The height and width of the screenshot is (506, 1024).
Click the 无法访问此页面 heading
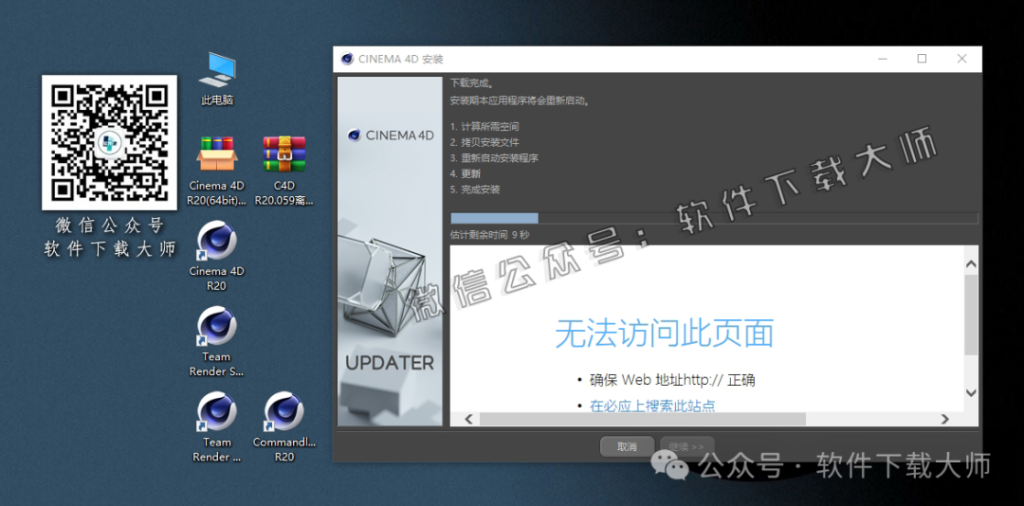tap(664, 333)
